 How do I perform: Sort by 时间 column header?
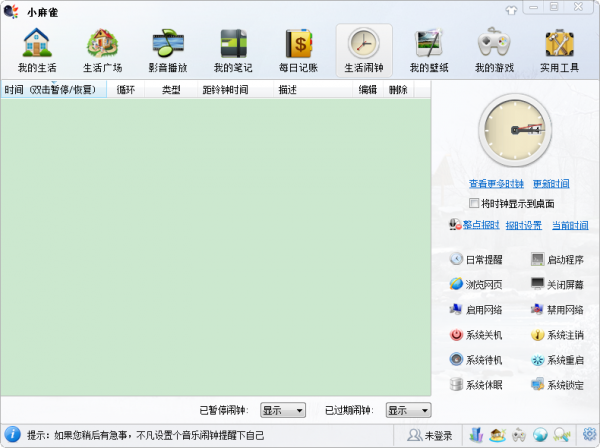coord(54,90)
